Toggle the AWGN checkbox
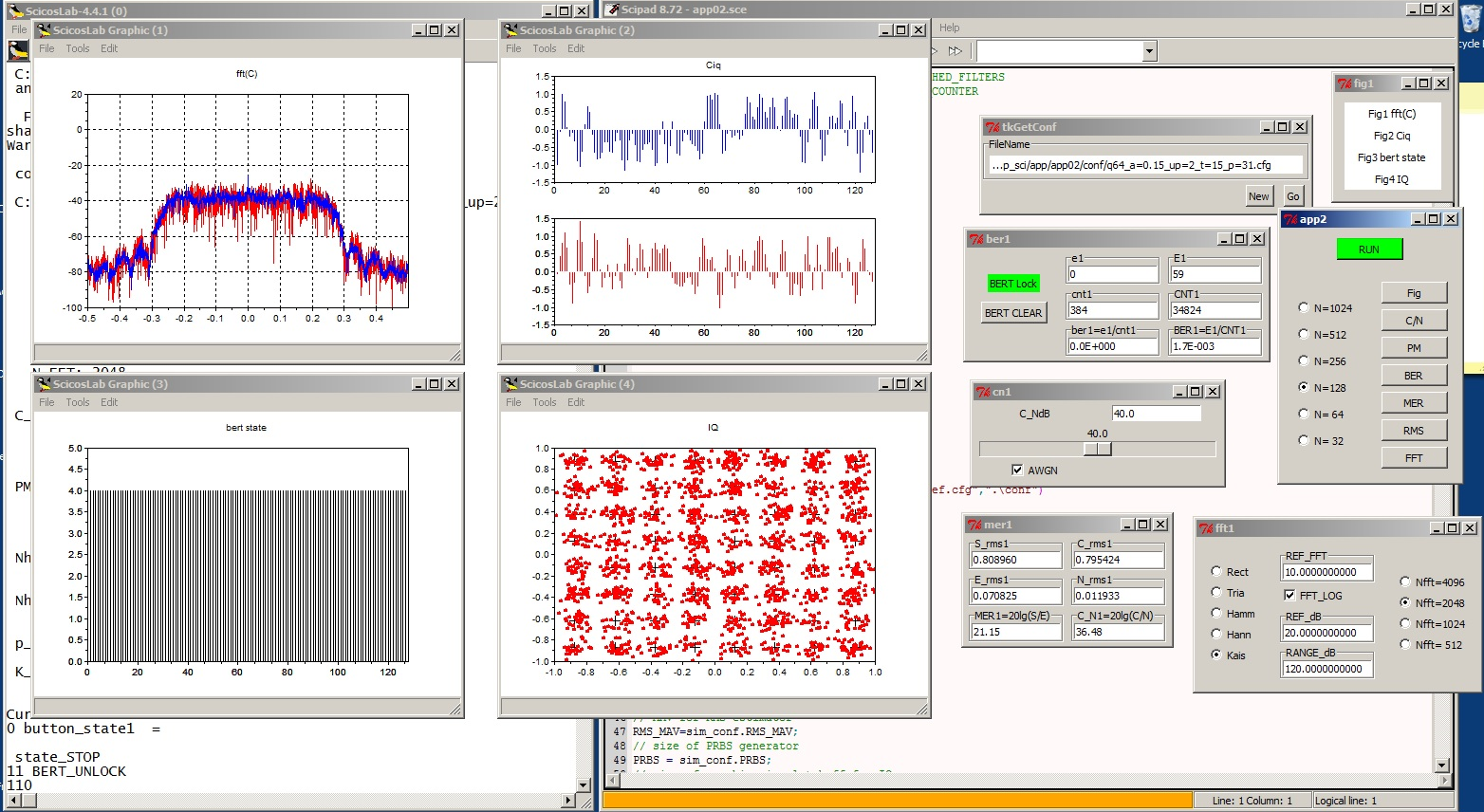 coord(1017,470)
